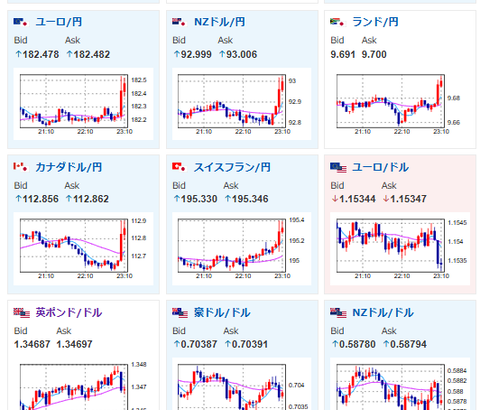This screenshot has height=410, width=480.
Task: Click the Canadian dollar/Yen flag icon
Action: coord(20,167)
